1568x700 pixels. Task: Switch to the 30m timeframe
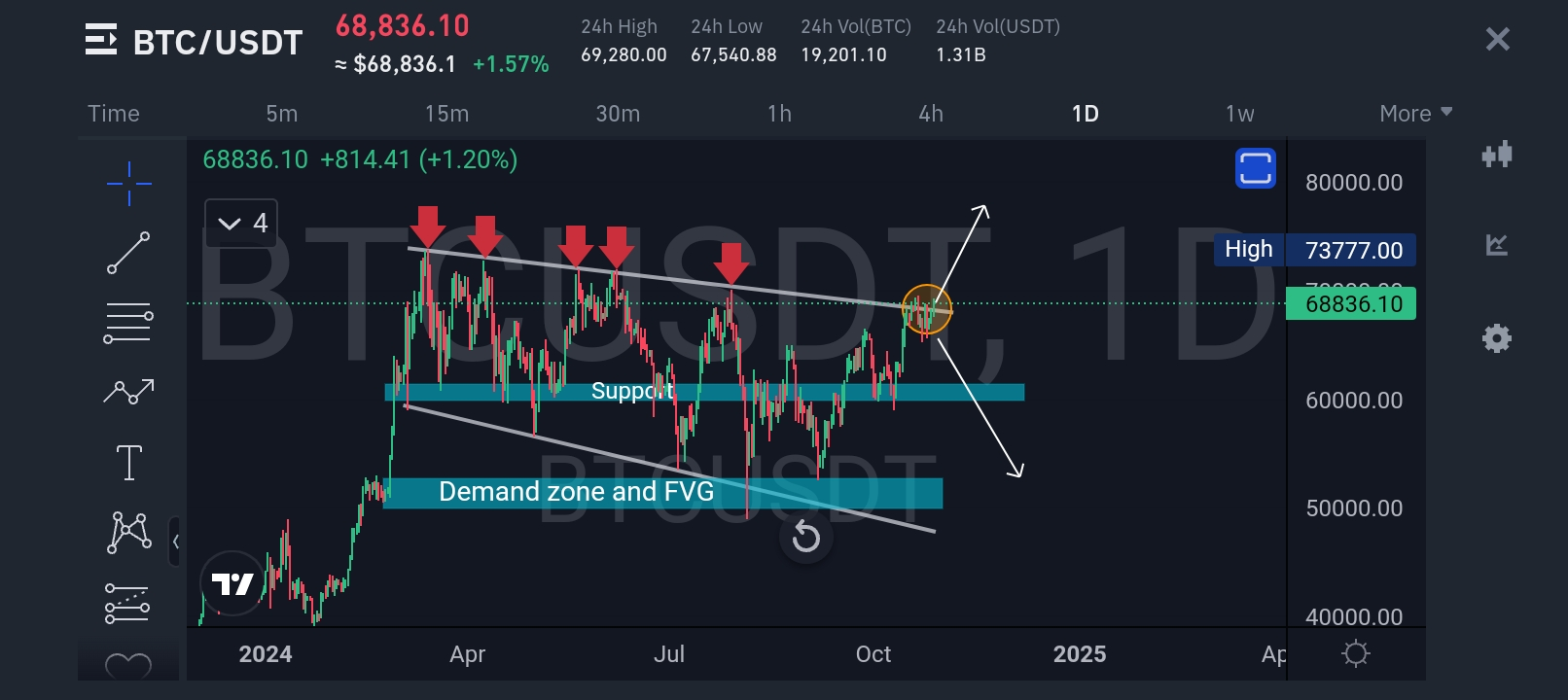click(618, 114)
